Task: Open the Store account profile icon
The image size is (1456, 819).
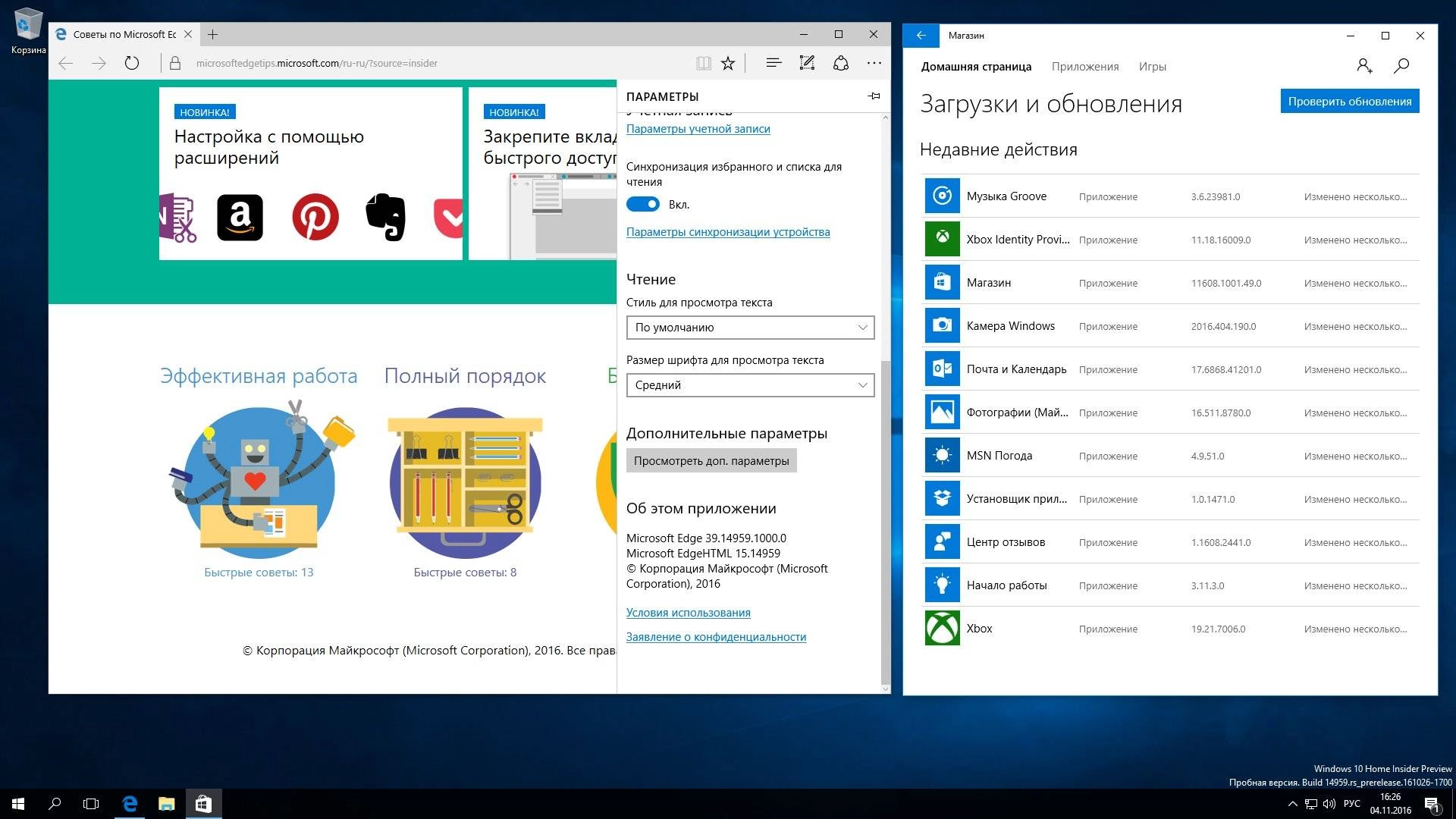Action: (x=1364, y=67)
